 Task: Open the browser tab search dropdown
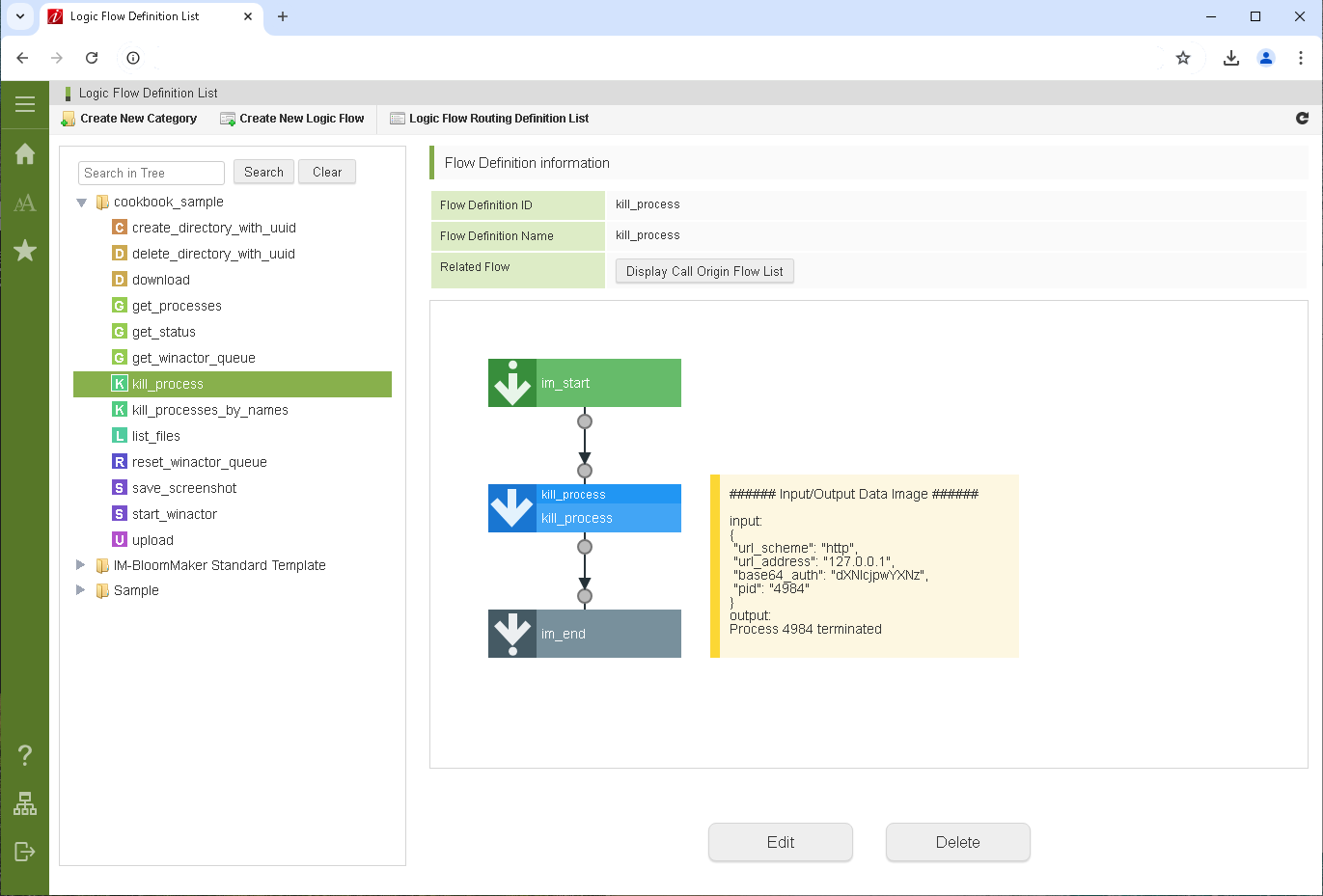tap(20, 16)
